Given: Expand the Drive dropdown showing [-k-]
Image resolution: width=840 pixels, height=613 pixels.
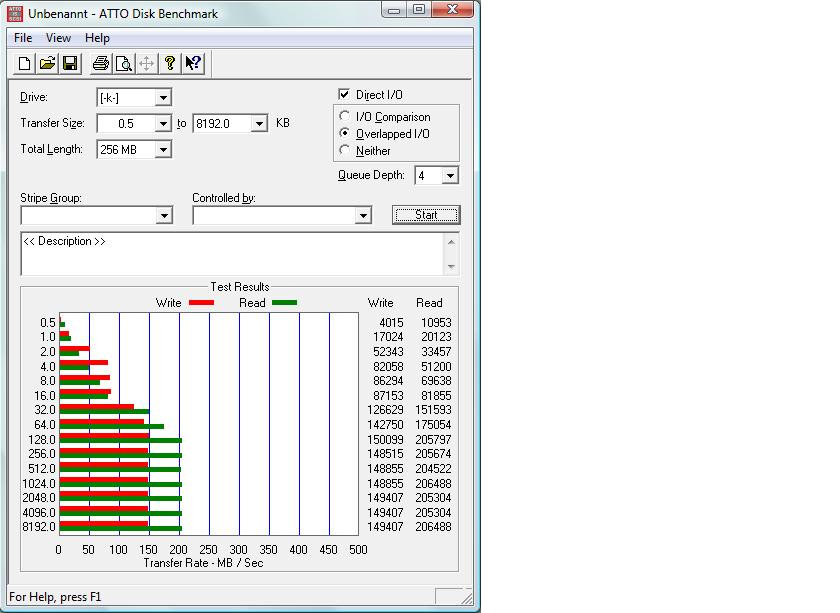Looking at the screenshot, I should click(x=163, y=98).
